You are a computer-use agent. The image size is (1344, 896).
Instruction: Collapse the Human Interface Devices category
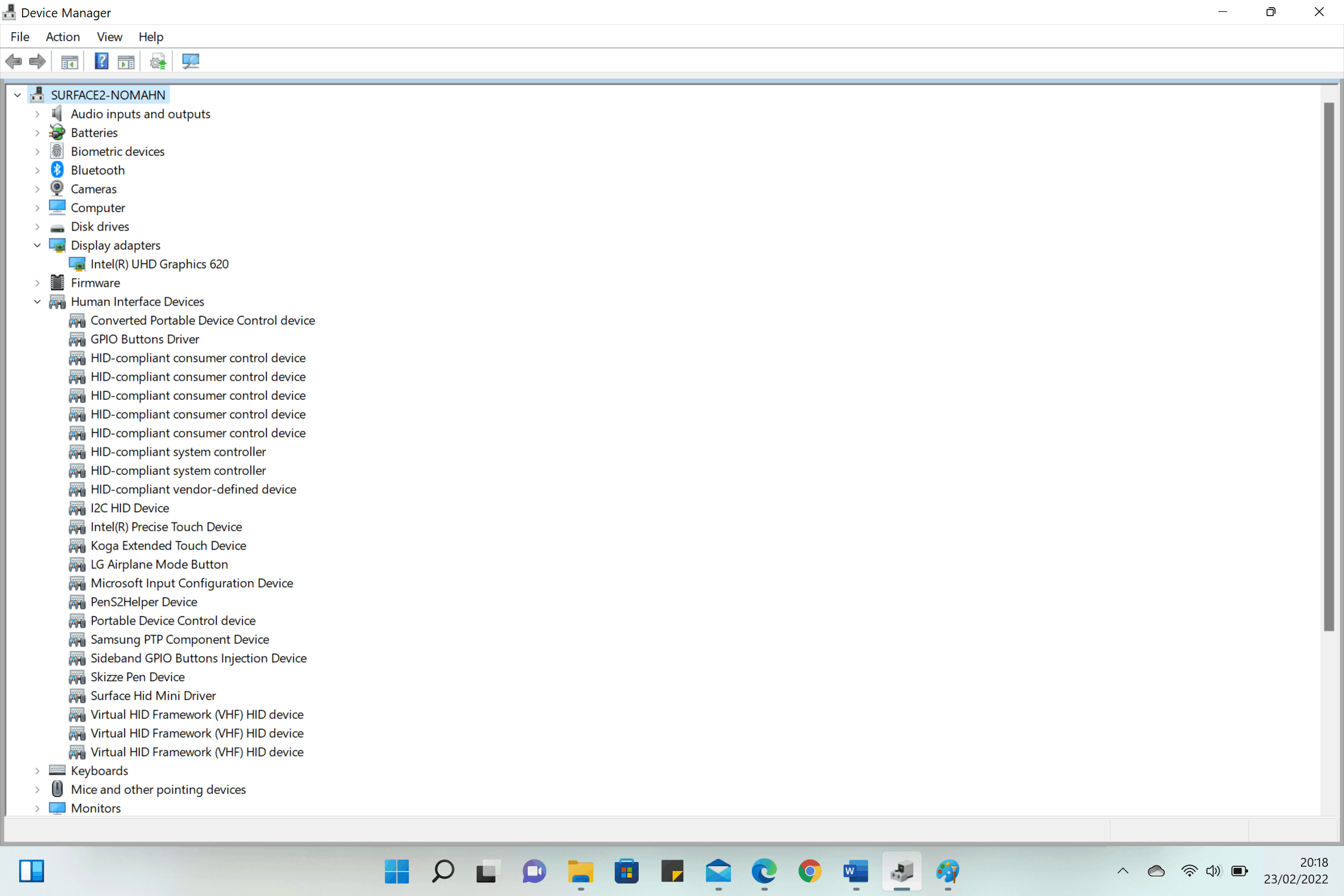click(x=38, y=302)
